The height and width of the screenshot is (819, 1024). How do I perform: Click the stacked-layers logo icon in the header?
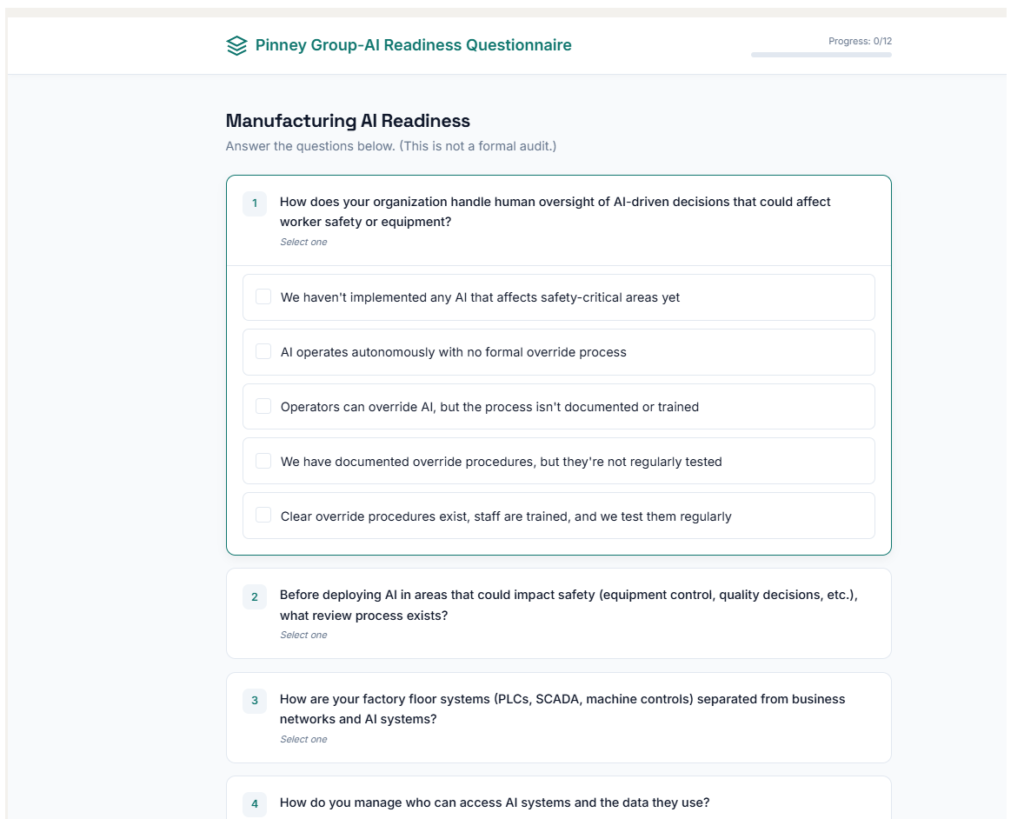click(x=236, y=45)
